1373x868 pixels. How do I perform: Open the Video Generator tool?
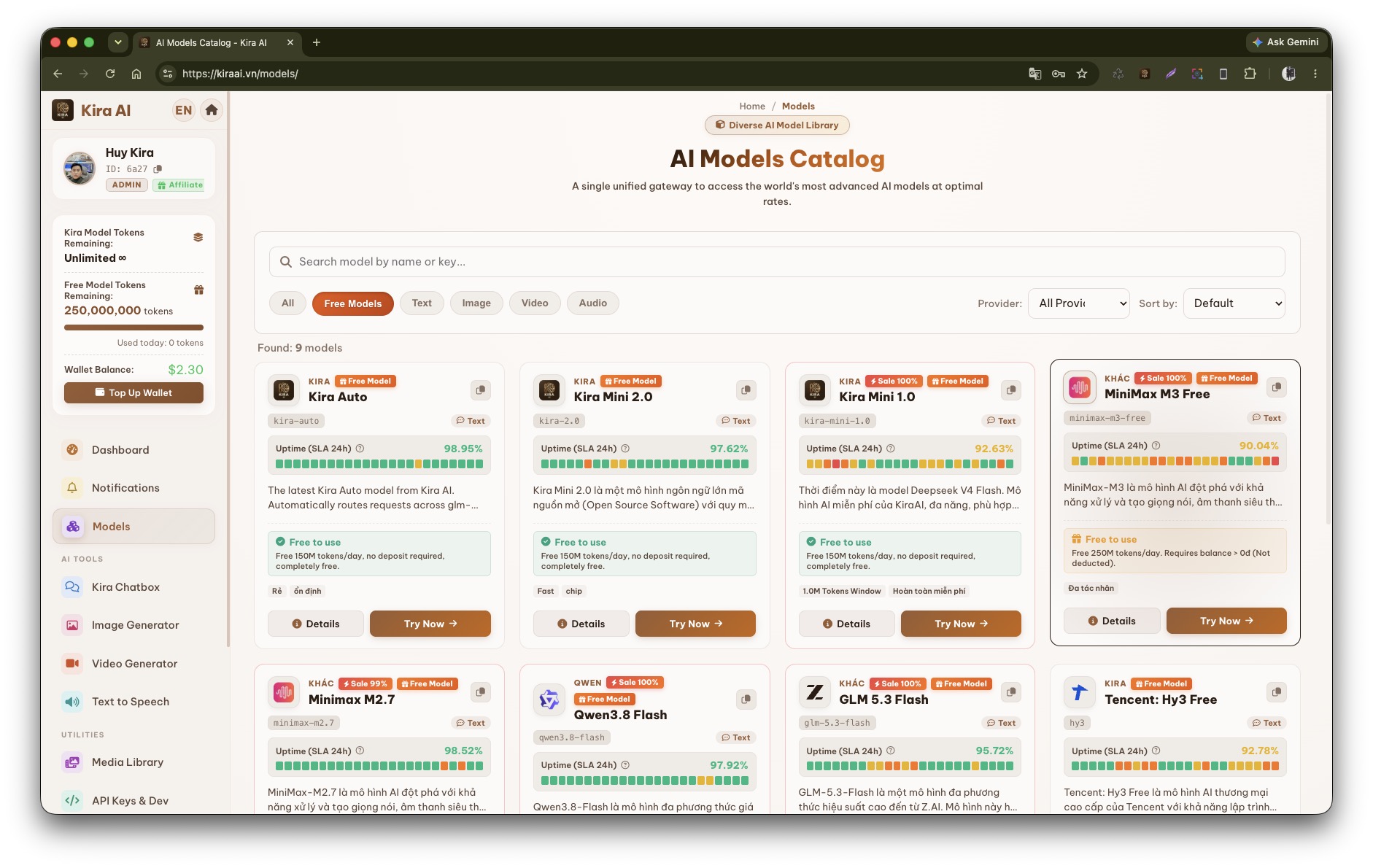tap(134, 664)
